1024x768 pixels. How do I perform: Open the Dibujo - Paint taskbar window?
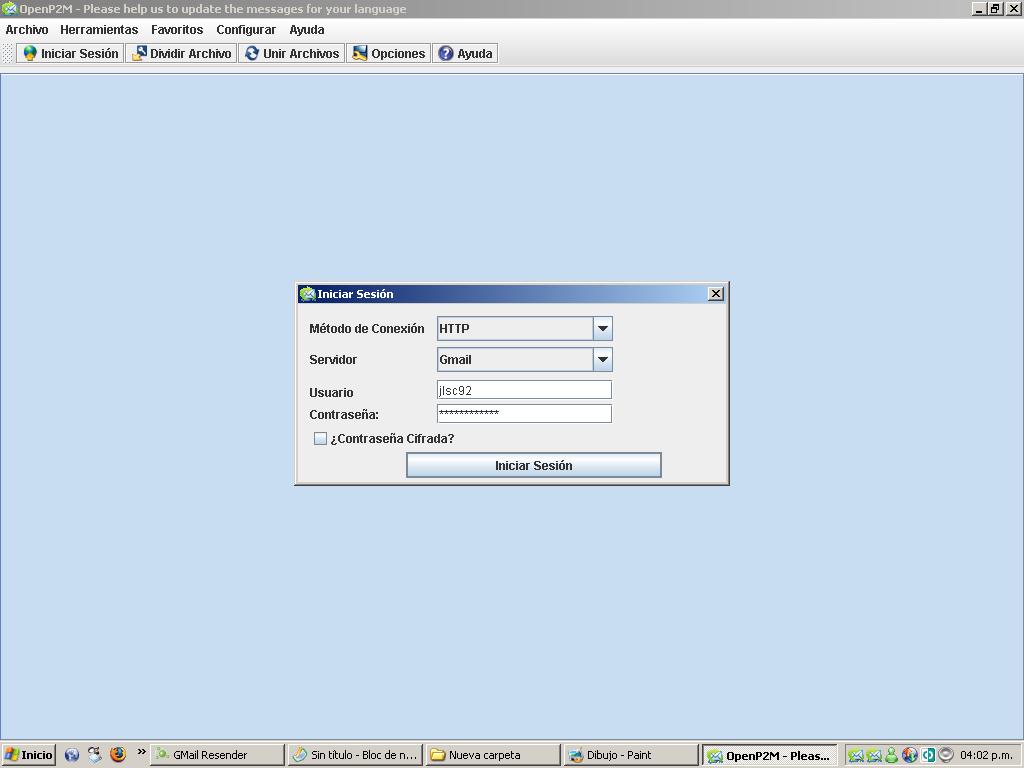point(630,755)
